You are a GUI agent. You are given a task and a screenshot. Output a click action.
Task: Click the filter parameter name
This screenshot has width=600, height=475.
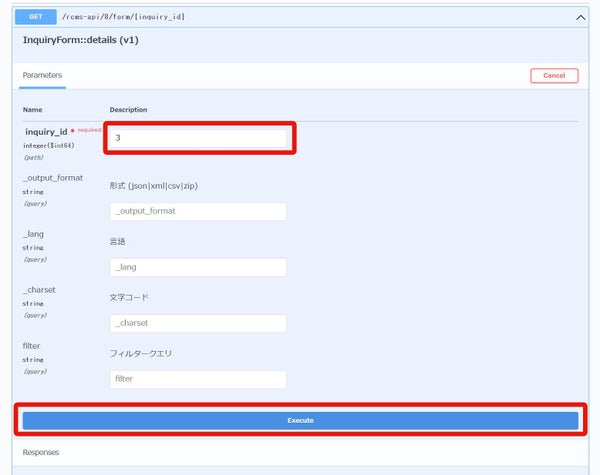31,346
